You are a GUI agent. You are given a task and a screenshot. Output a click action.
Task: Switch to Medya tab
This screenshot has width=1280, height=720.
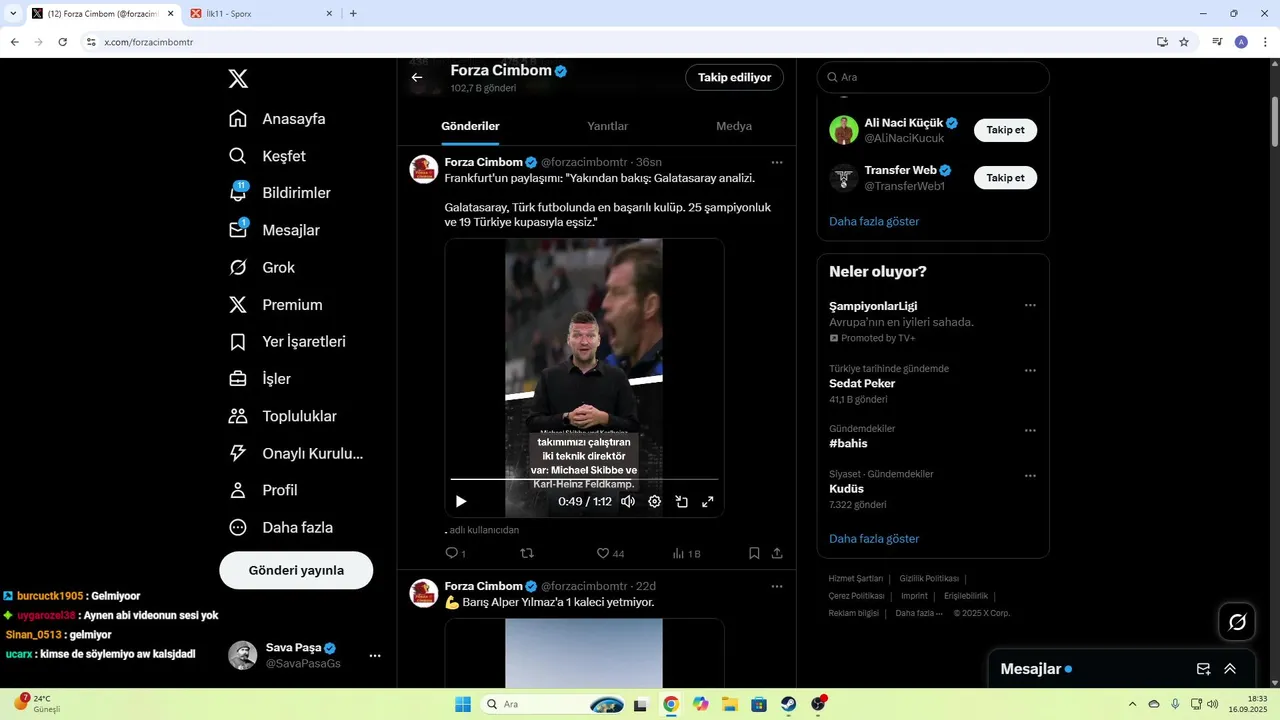(x=734, y=126)
